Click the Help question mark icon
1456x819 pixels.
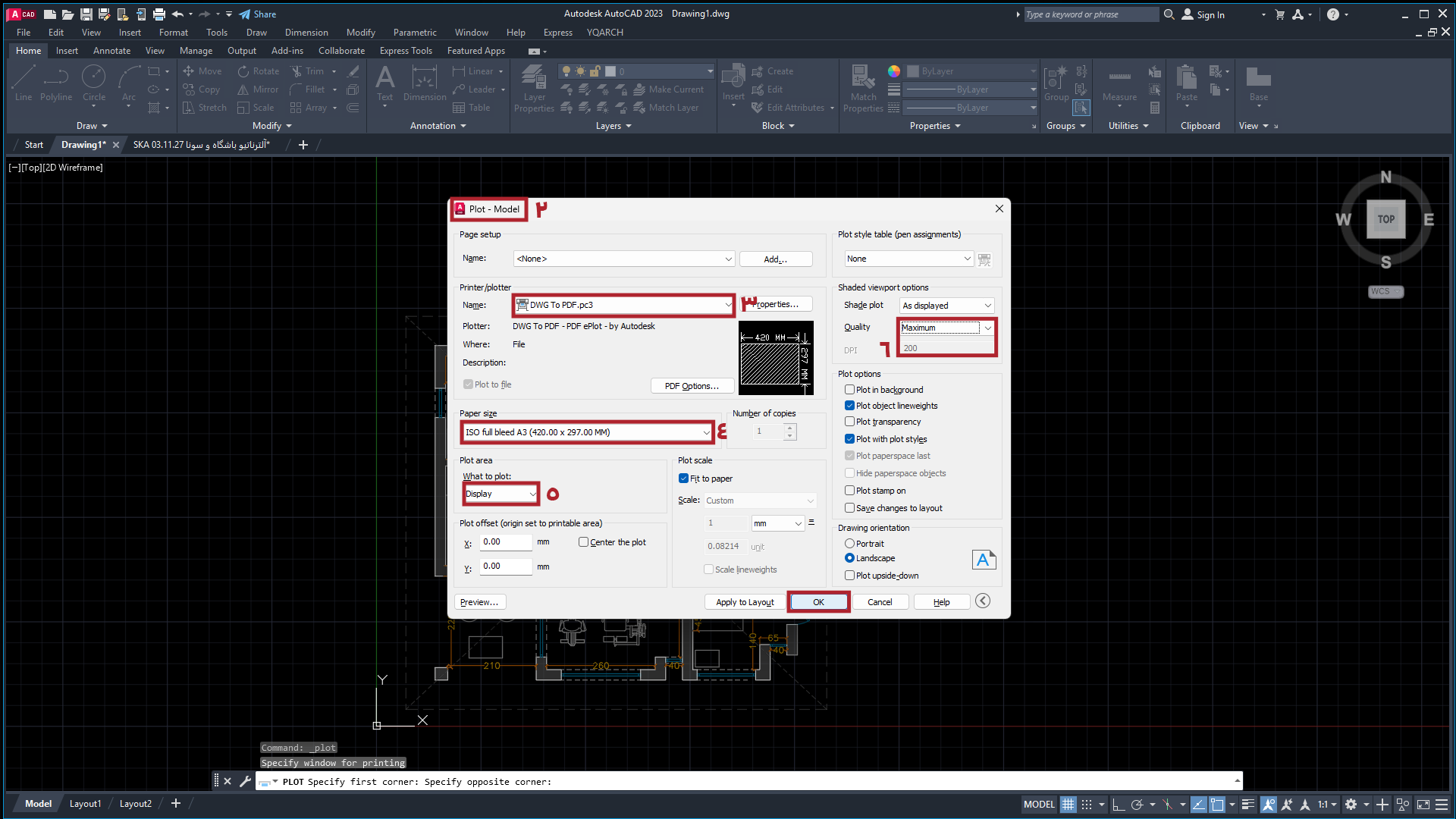pyautogui.click(x=1333, y=14)
